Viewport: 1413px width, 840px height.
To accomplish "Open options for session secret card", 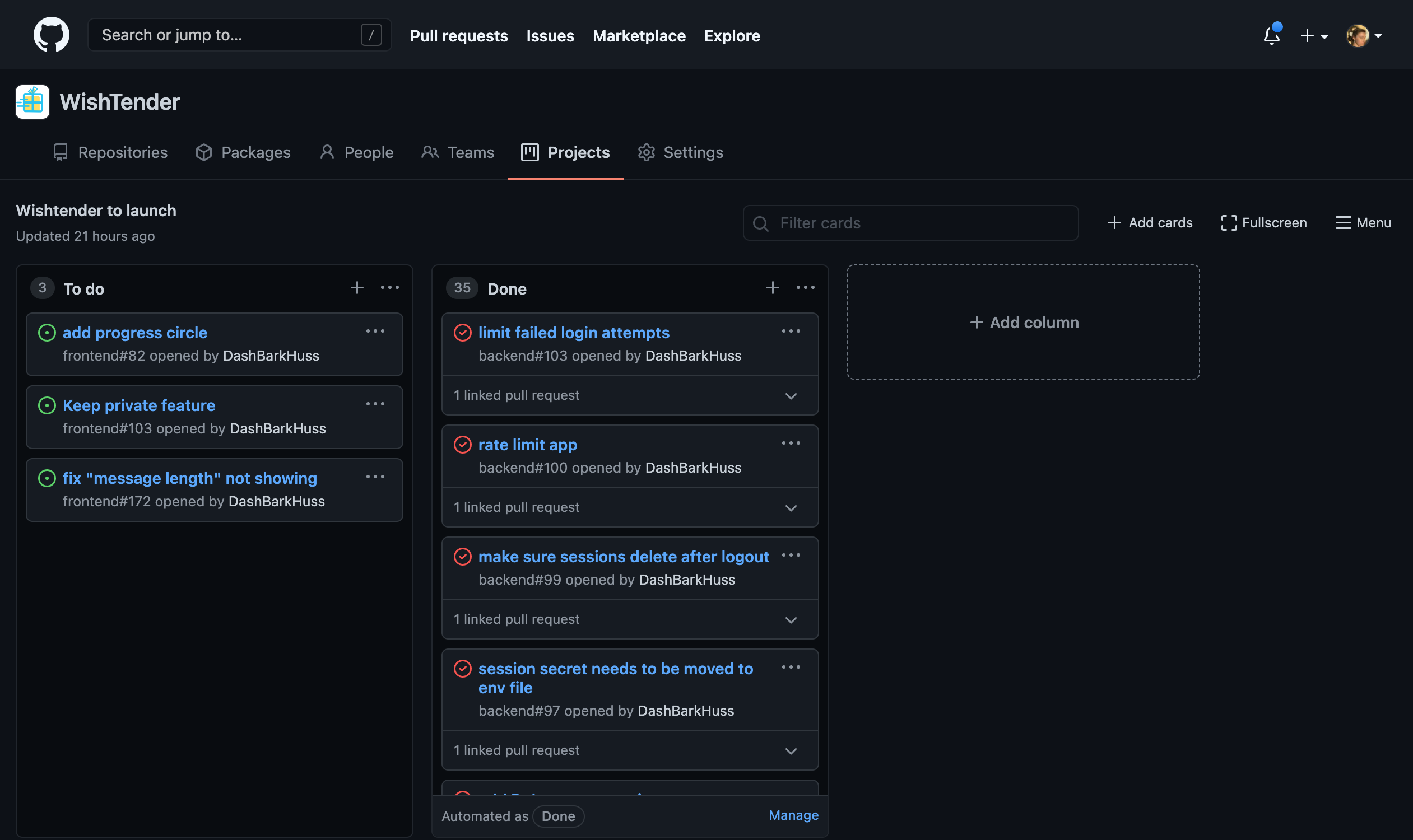I will pos(791,668).
